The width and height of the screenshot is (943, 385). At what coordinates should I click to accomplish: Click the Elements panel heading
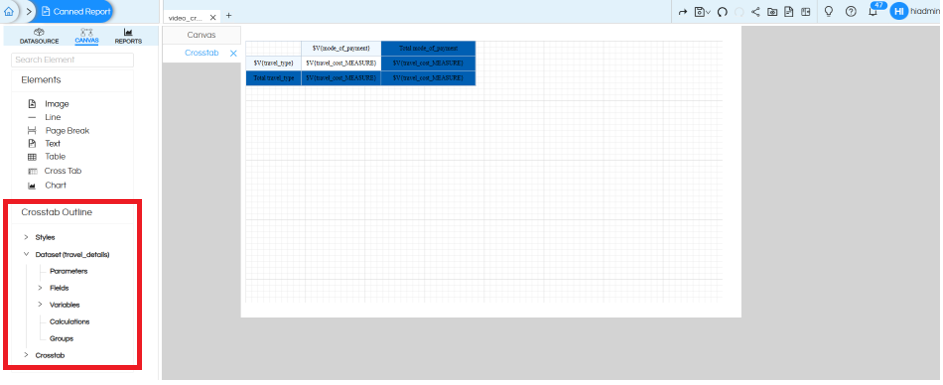pos(41,79)
